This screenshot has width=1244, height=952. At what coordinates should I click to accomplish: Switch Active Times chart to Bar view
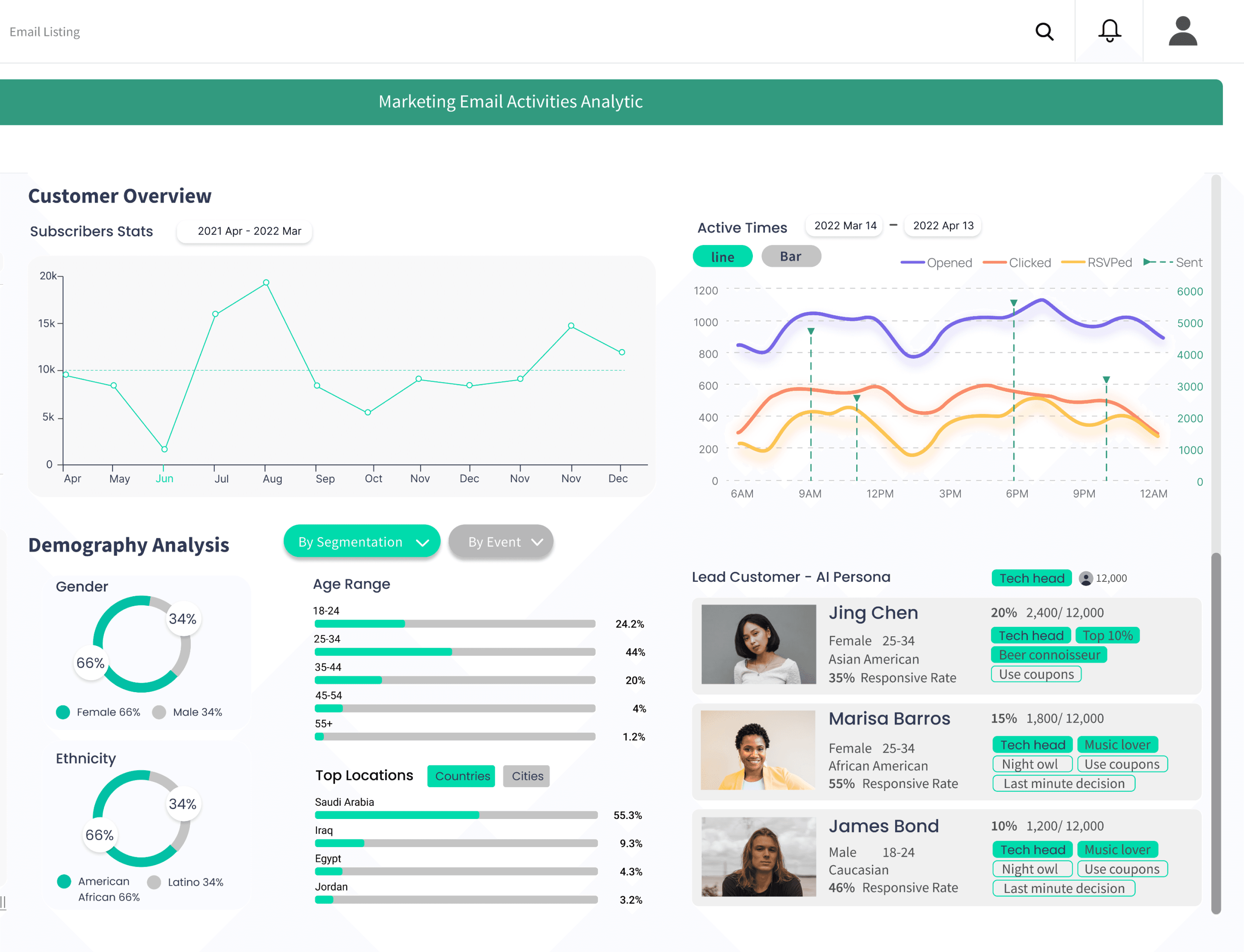790,256
